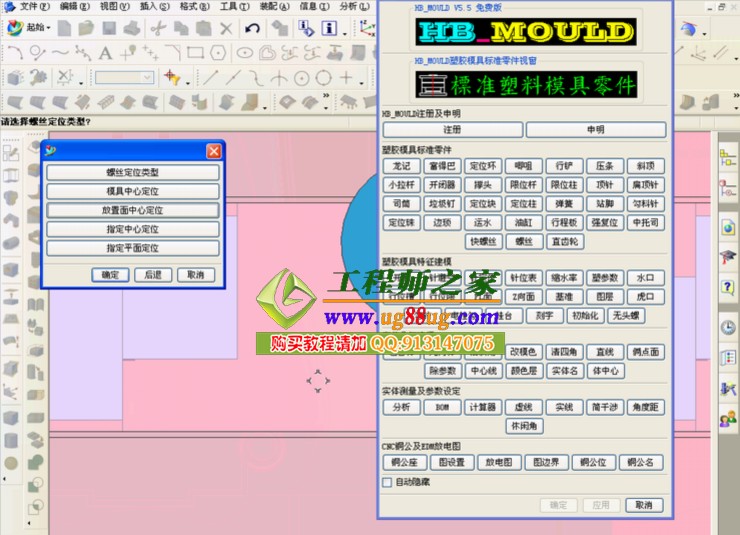Image resolution: width=740 pixels, height=535 pixels.
Task: Expand the selection filter dropdown arrow
Action: 188,83
